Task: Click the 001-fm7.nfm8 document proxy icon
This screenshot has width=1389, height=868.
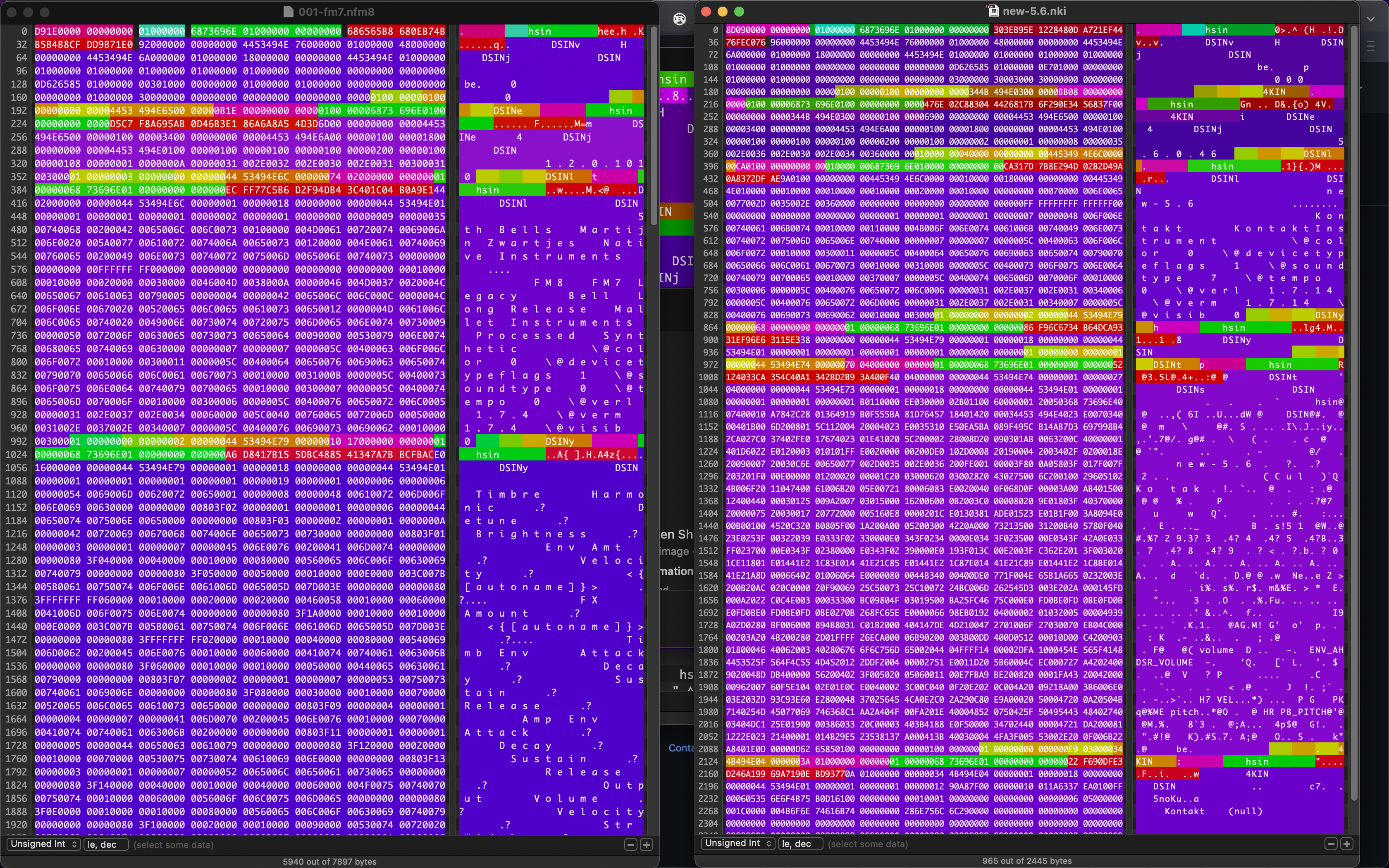Action: tap(288, 12)
